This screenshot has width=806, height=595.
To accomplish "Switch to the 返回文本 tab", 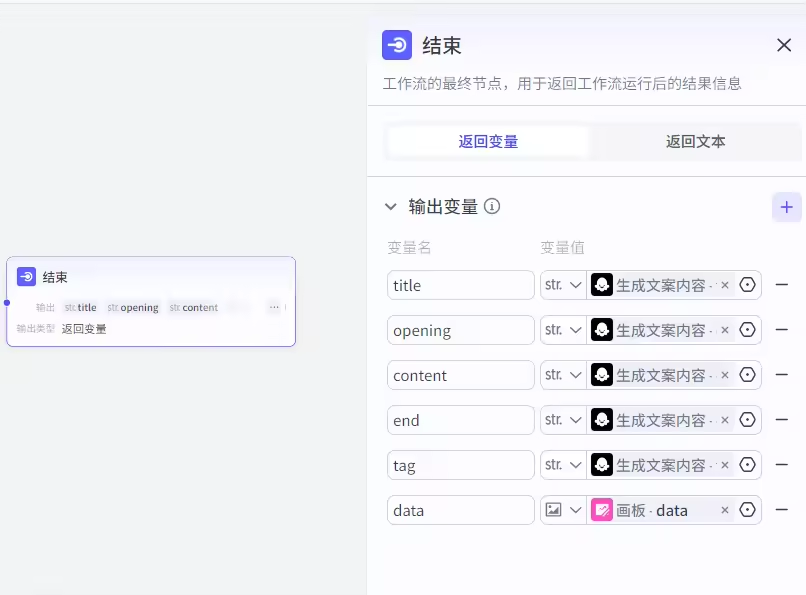I will coord(695,142).
